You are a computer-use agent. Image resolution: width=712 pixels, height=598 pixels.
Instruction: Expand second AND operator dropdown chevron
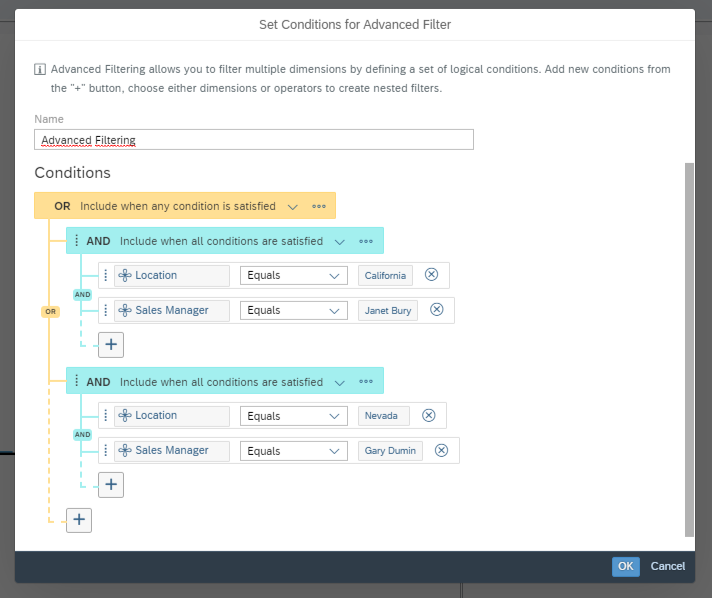pos(340,383)
